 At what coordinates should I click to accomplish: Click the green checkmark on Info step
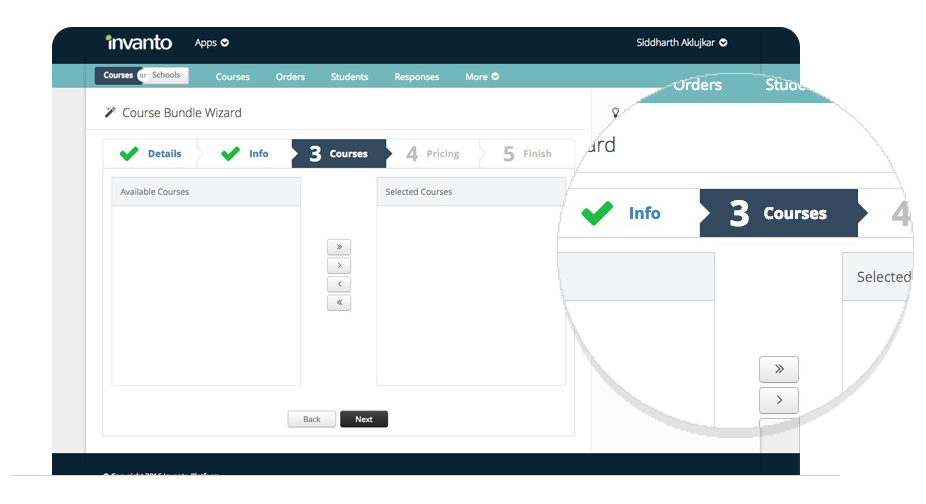(x=230, y=154)
